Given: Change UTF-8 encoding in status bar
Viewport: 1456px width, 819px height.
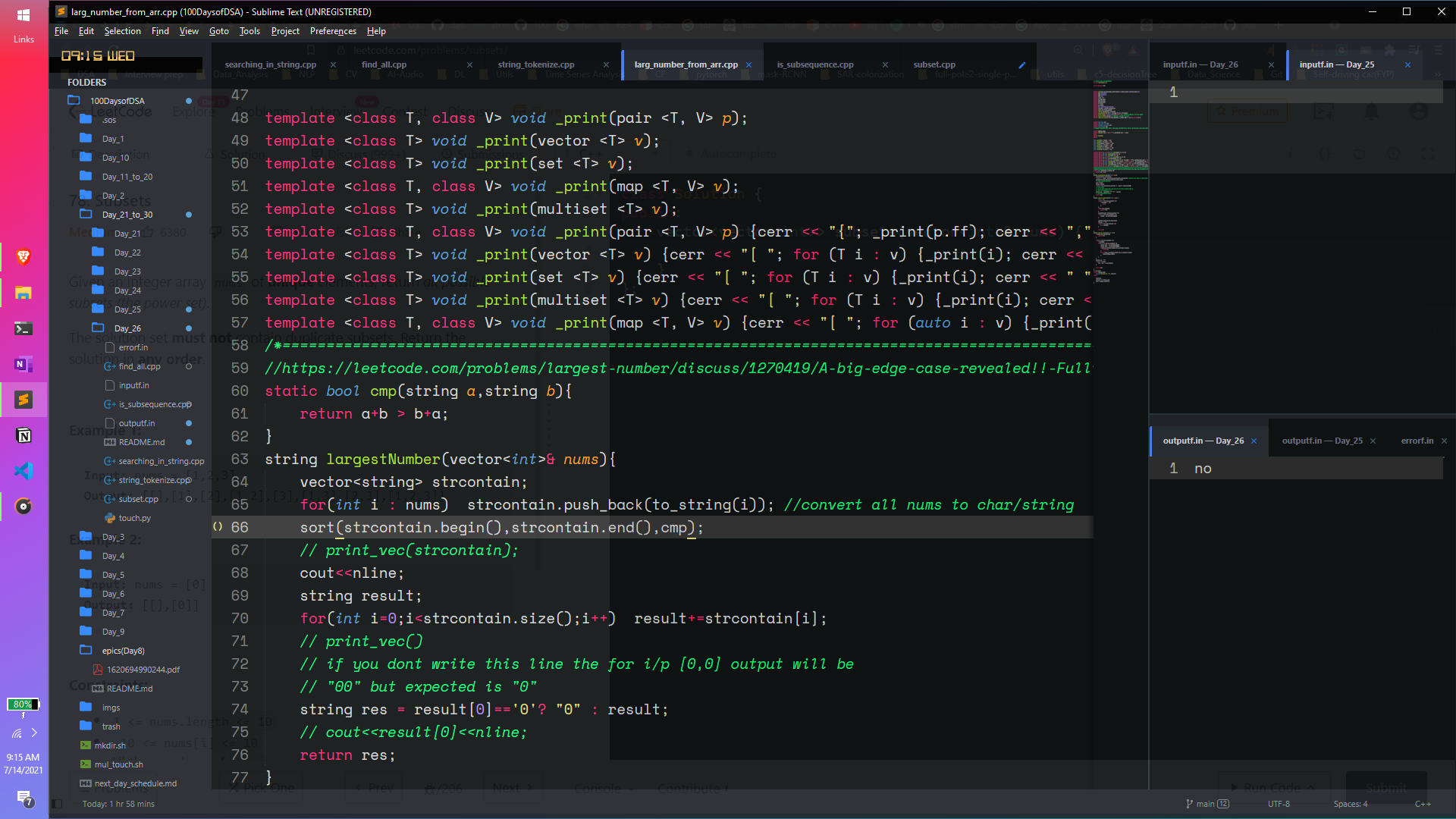Looking at the screenshot, I should pos(1279,804).
